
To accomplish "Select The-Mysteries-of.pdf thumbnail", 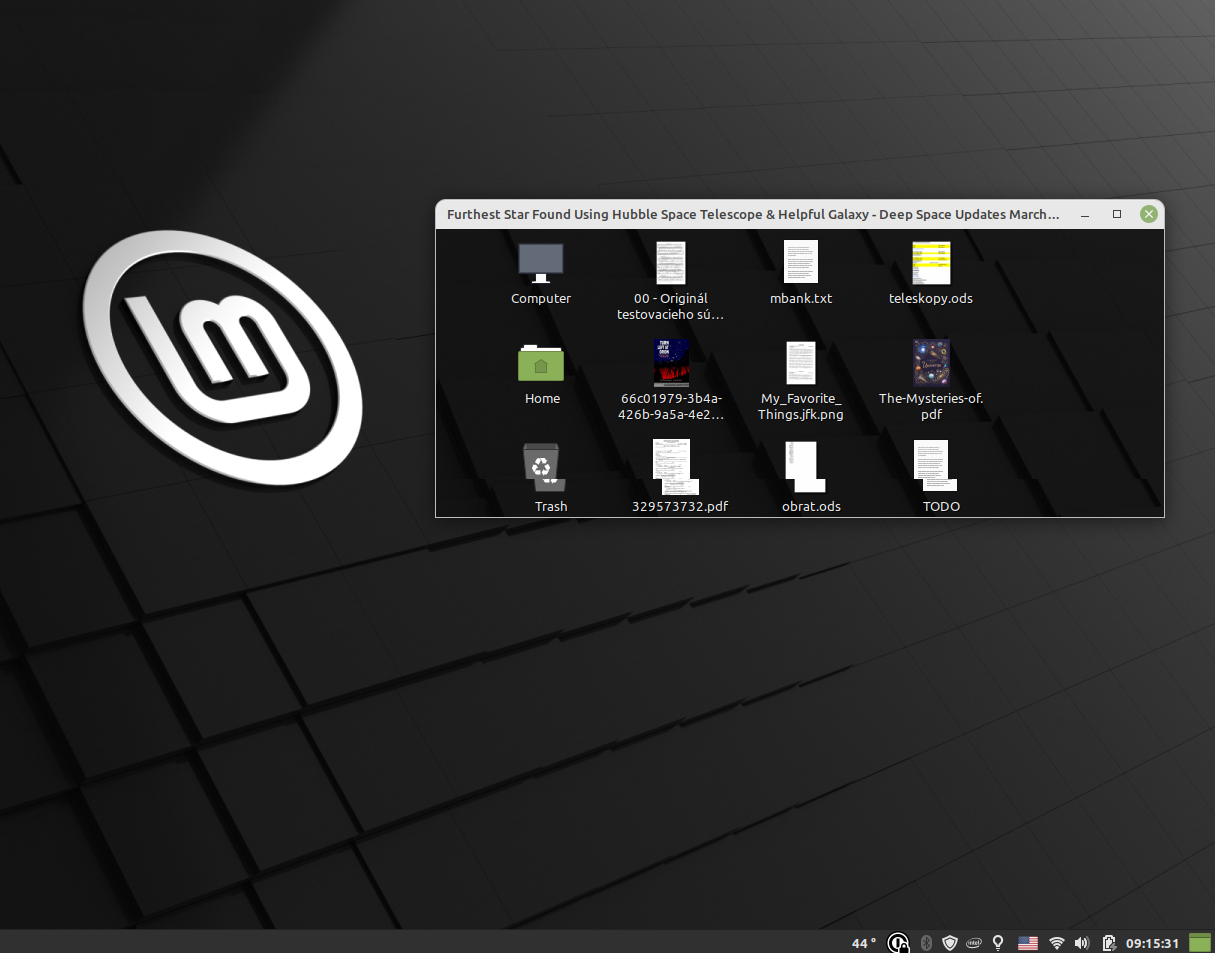I will (931, 363).
